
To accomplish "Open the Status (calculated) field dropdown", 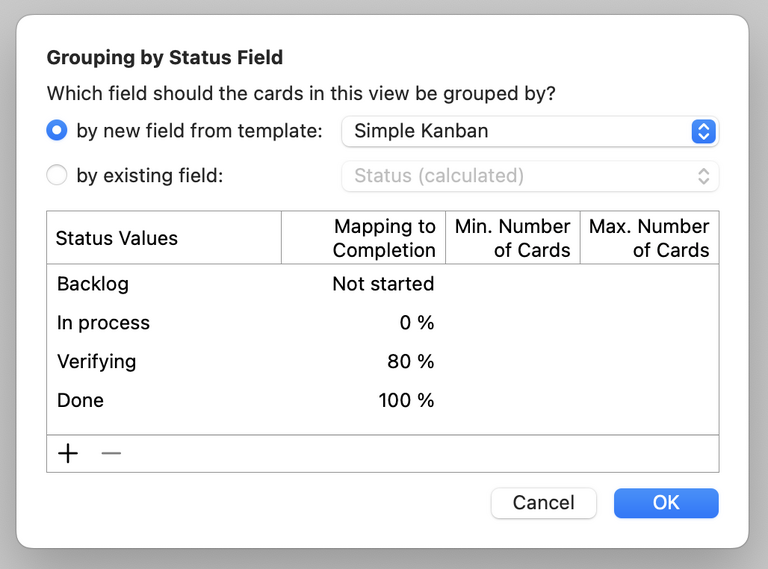I will [529, 176].
